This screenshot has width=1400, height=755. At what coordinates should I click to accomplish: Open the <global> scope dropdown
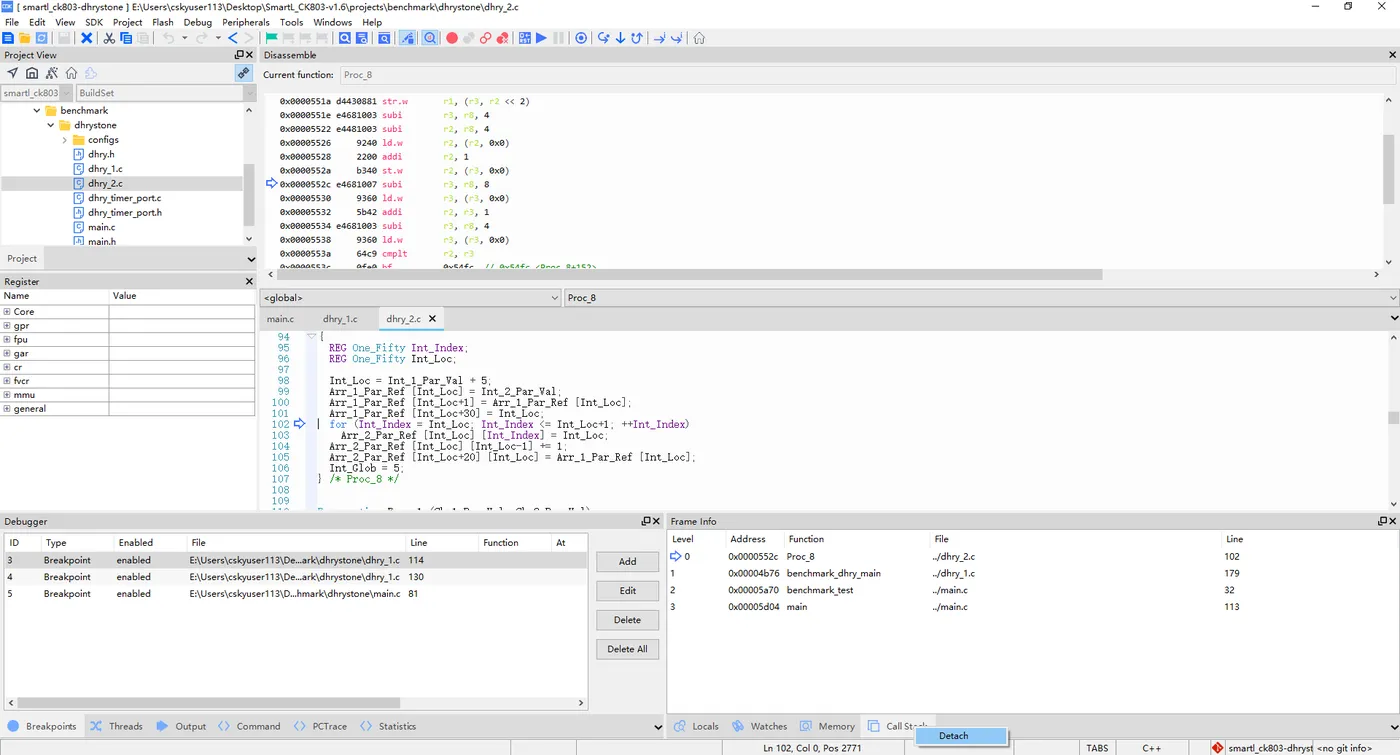410,298
